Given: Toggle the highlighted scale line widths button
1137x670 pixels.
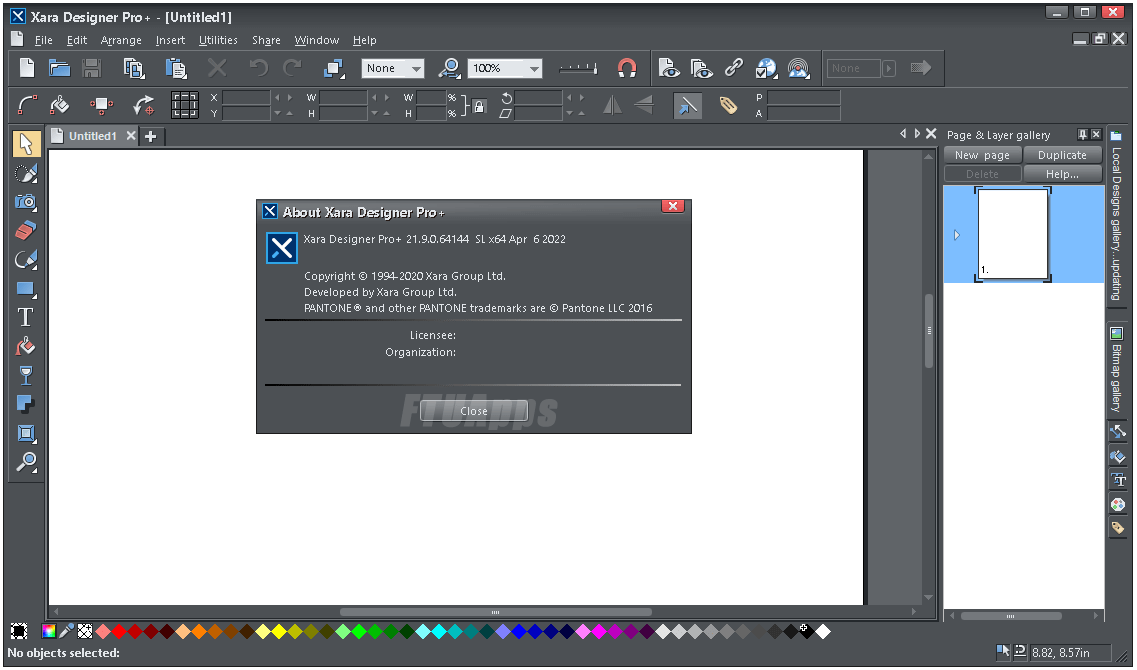Looking at the screenshot, I should pyautogui.click(x=687, y=106).
